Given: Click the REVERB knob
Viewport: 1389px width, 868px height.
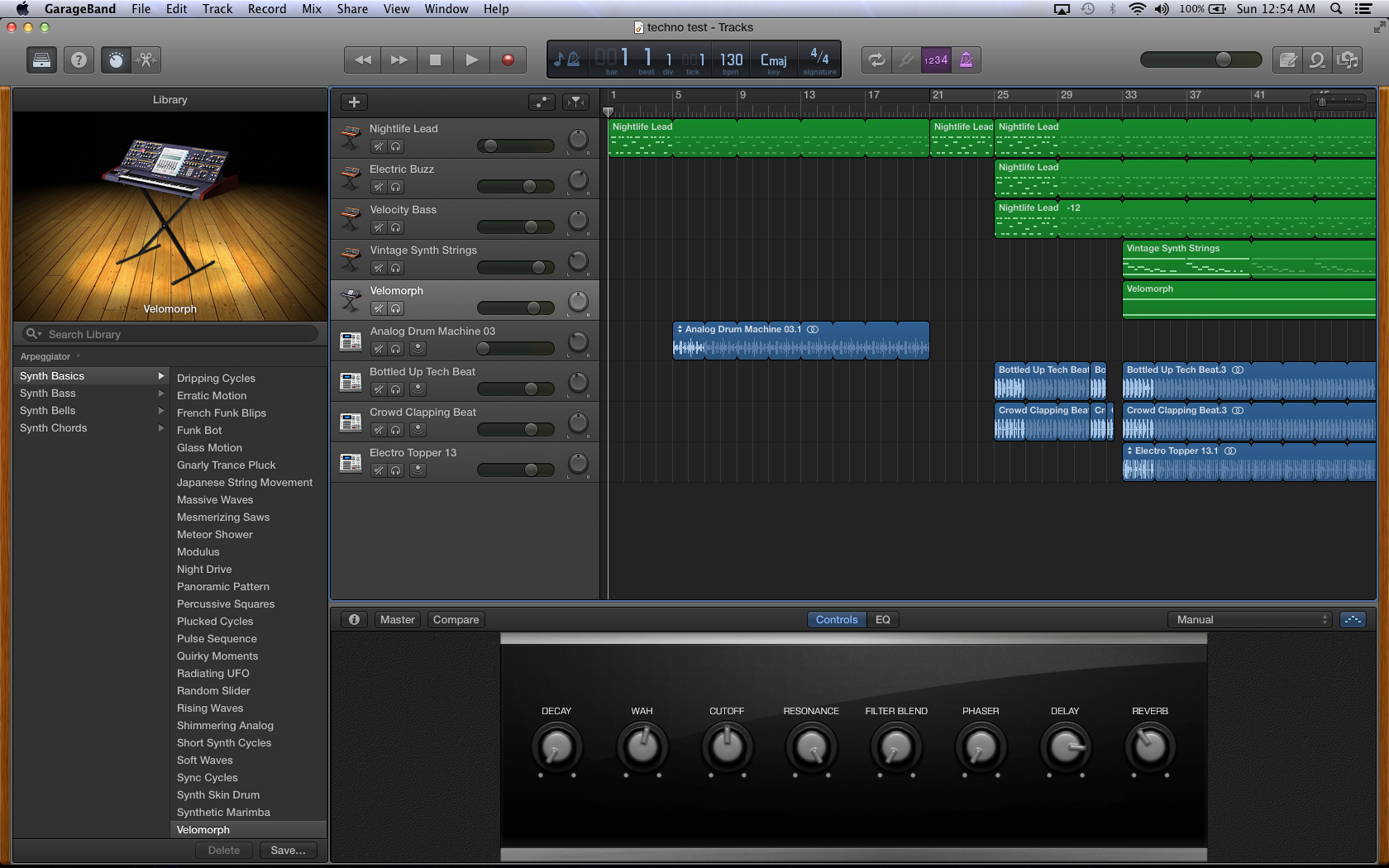Looking at the screenshot, I should click(1150, 747).
